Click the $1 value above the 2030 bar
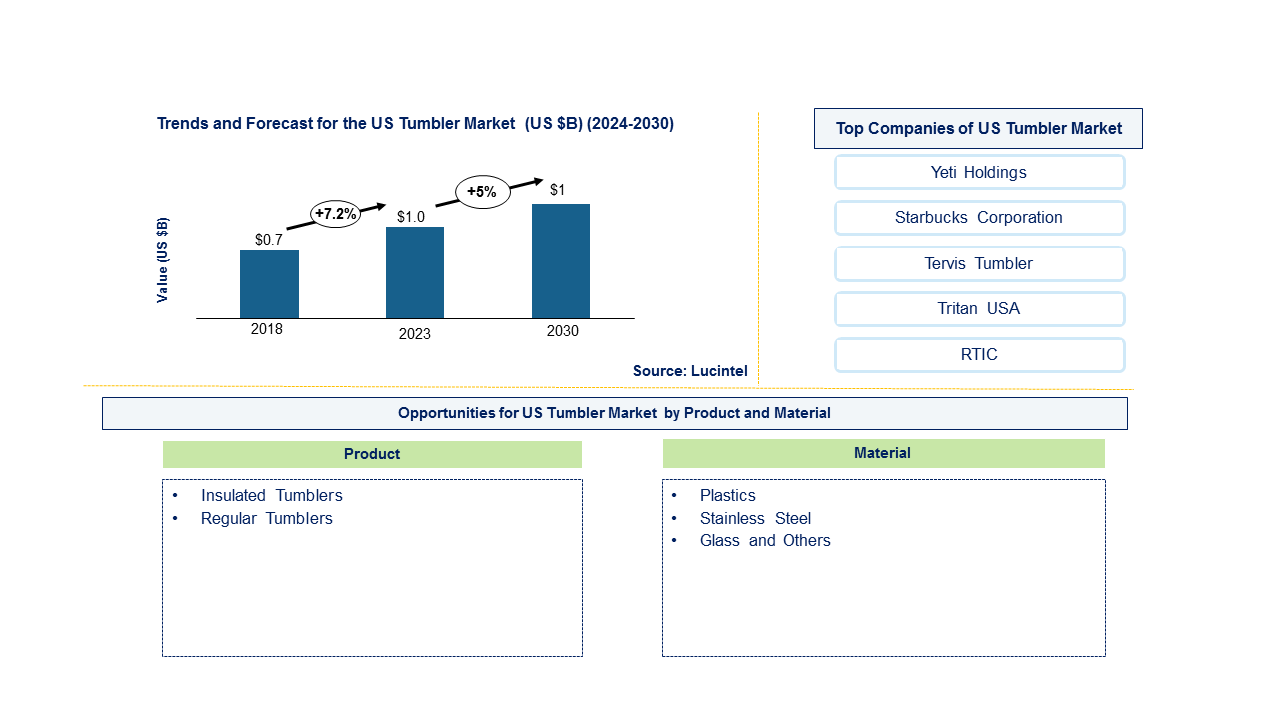This screenshot has width=1280, height=720. [558, 190]
